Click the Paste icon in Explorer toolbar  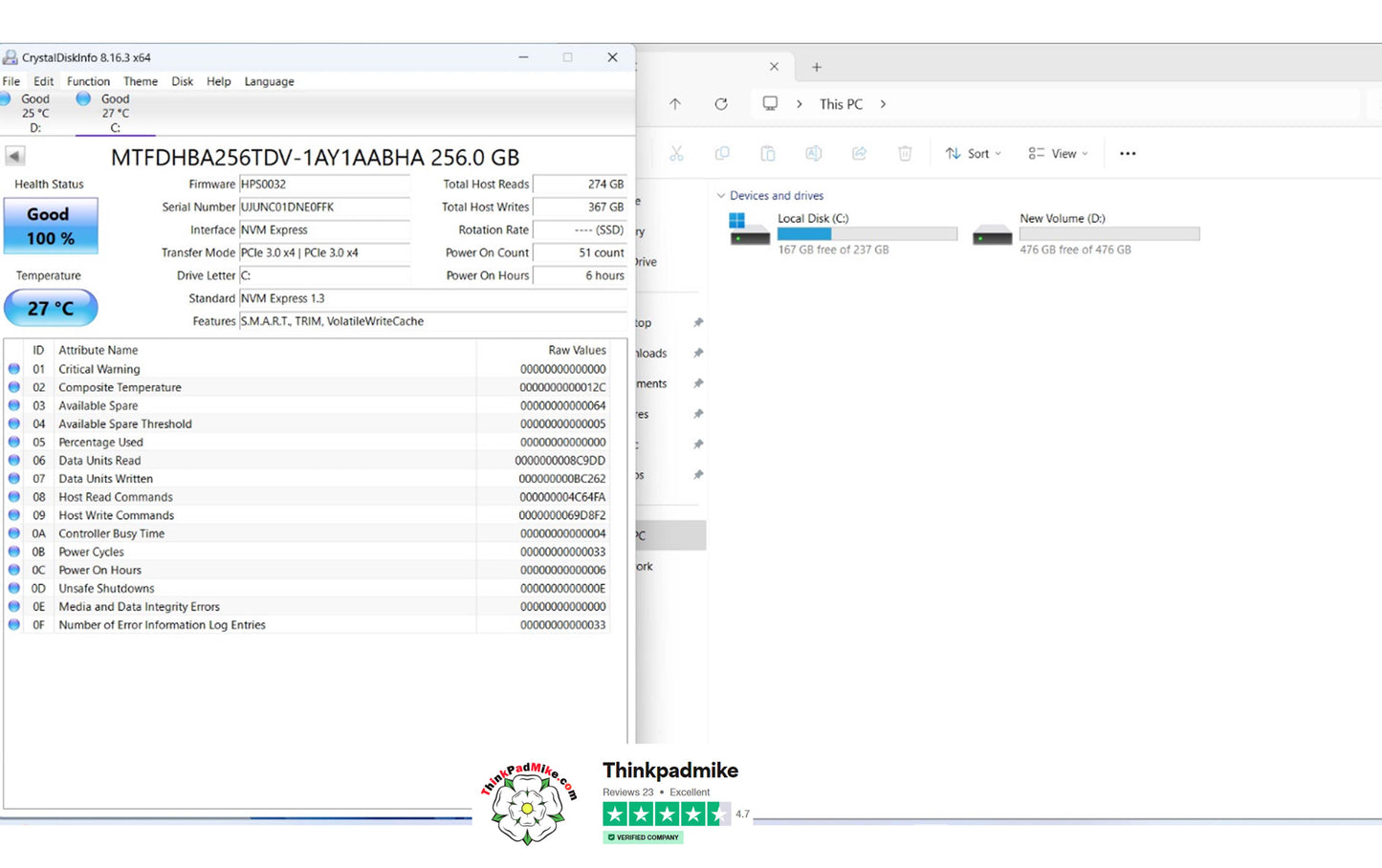point(767,153)
